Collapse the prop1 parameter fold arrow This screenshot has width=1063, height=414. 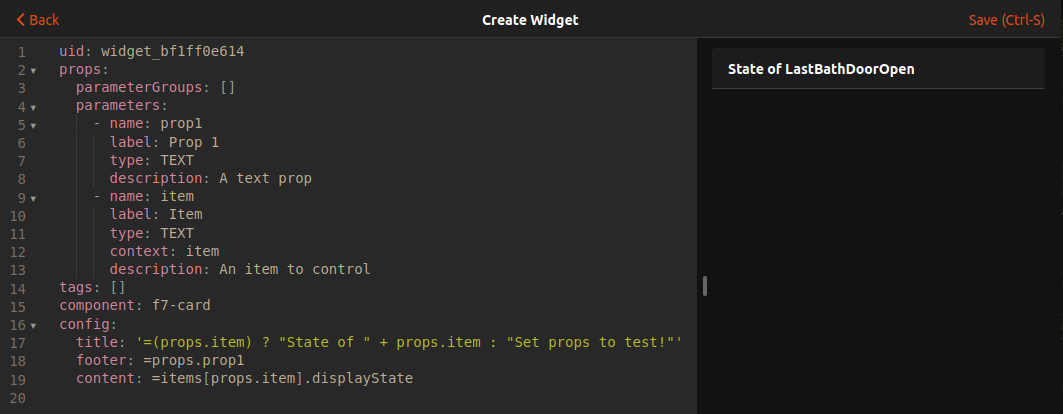tap(33, 125)
